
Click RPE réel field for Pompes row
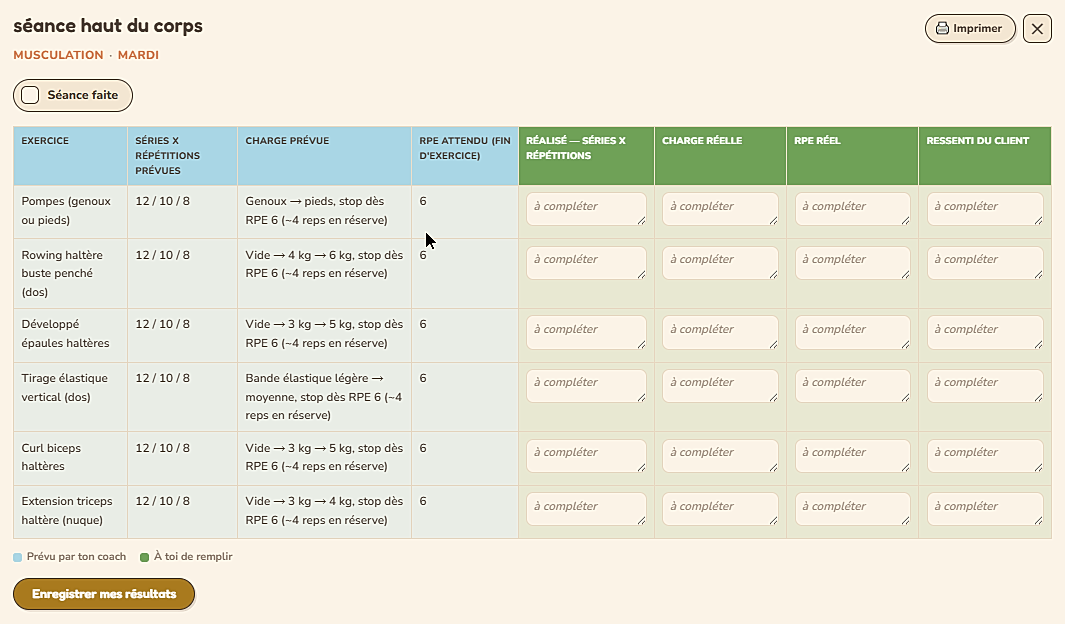coord(852,209)
